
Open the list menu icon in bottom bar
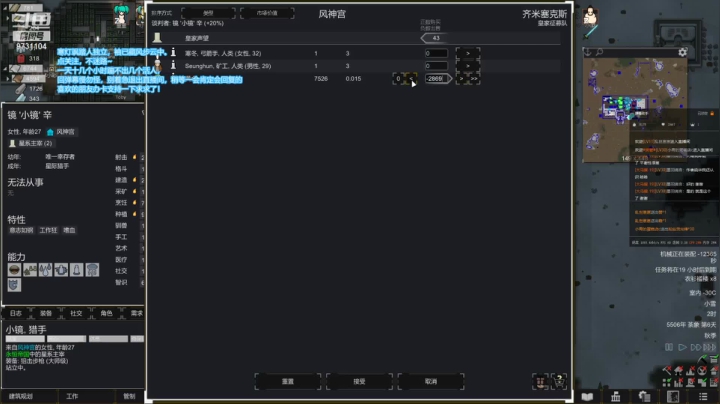click(x=703, y=396)
